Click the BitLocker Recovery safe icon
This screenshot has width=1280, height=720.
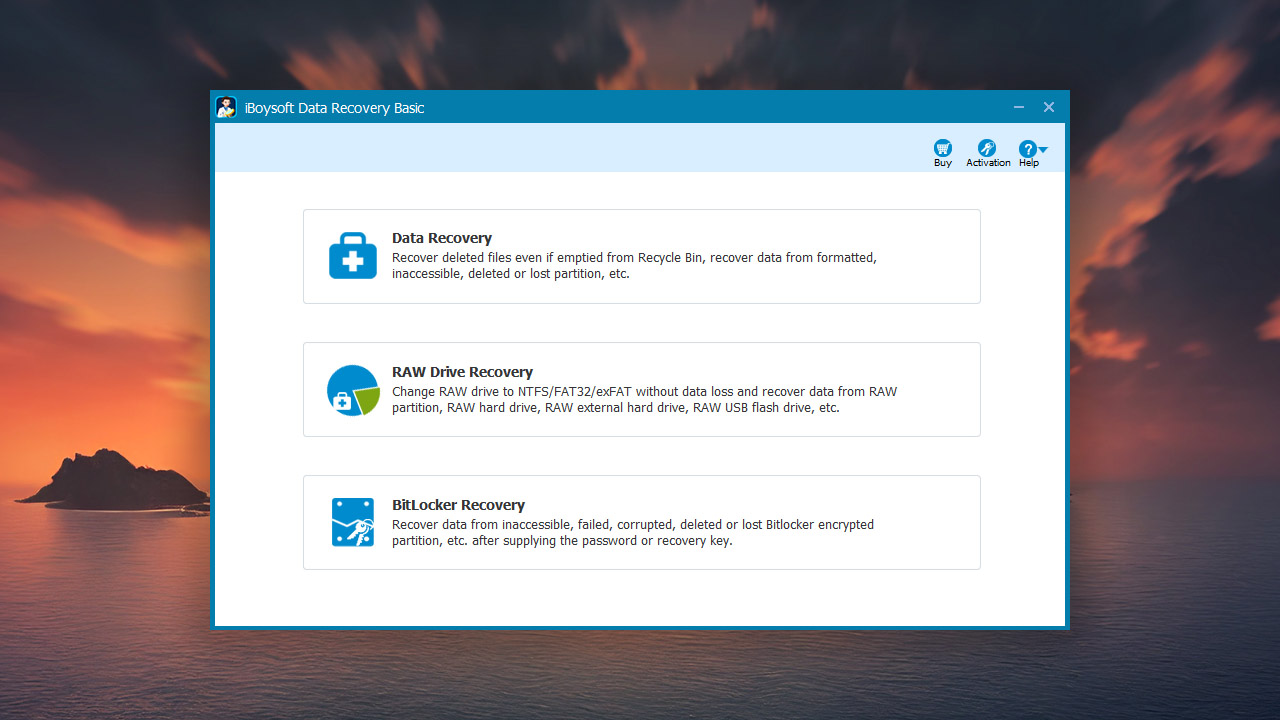(x=353, y=522)
